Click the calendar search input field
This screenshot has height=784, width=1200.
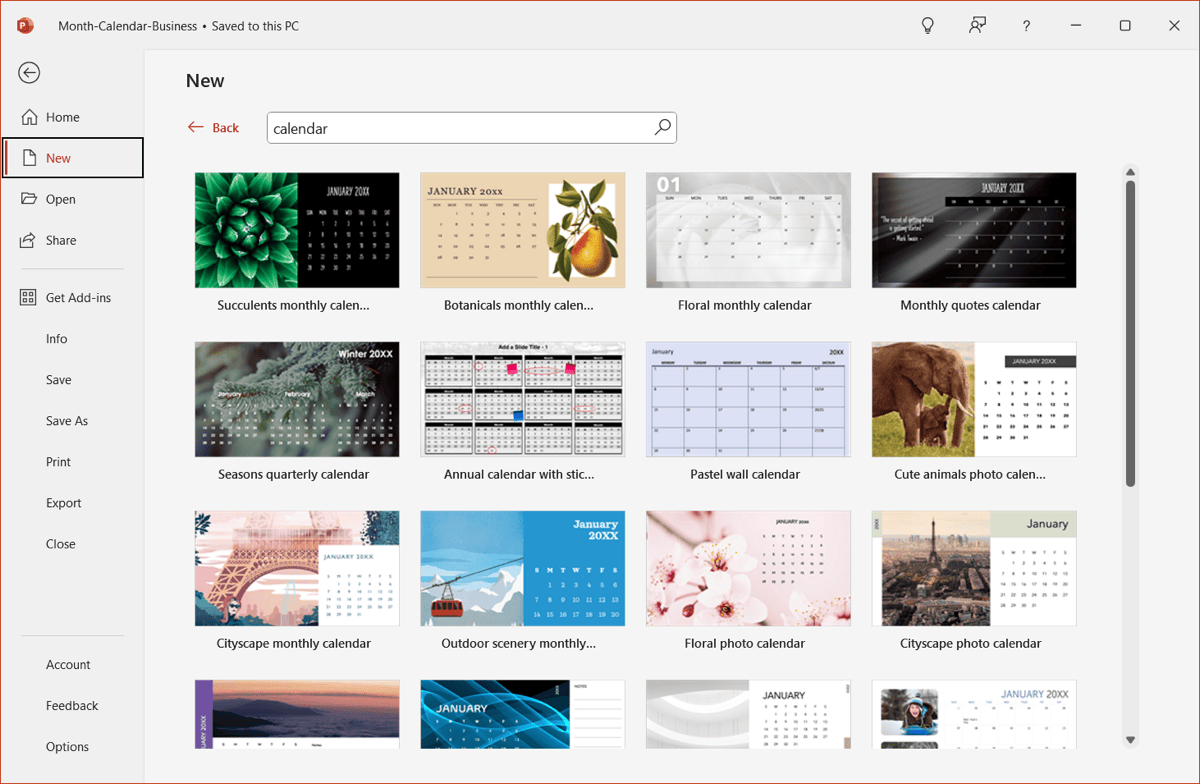[471, 128]
